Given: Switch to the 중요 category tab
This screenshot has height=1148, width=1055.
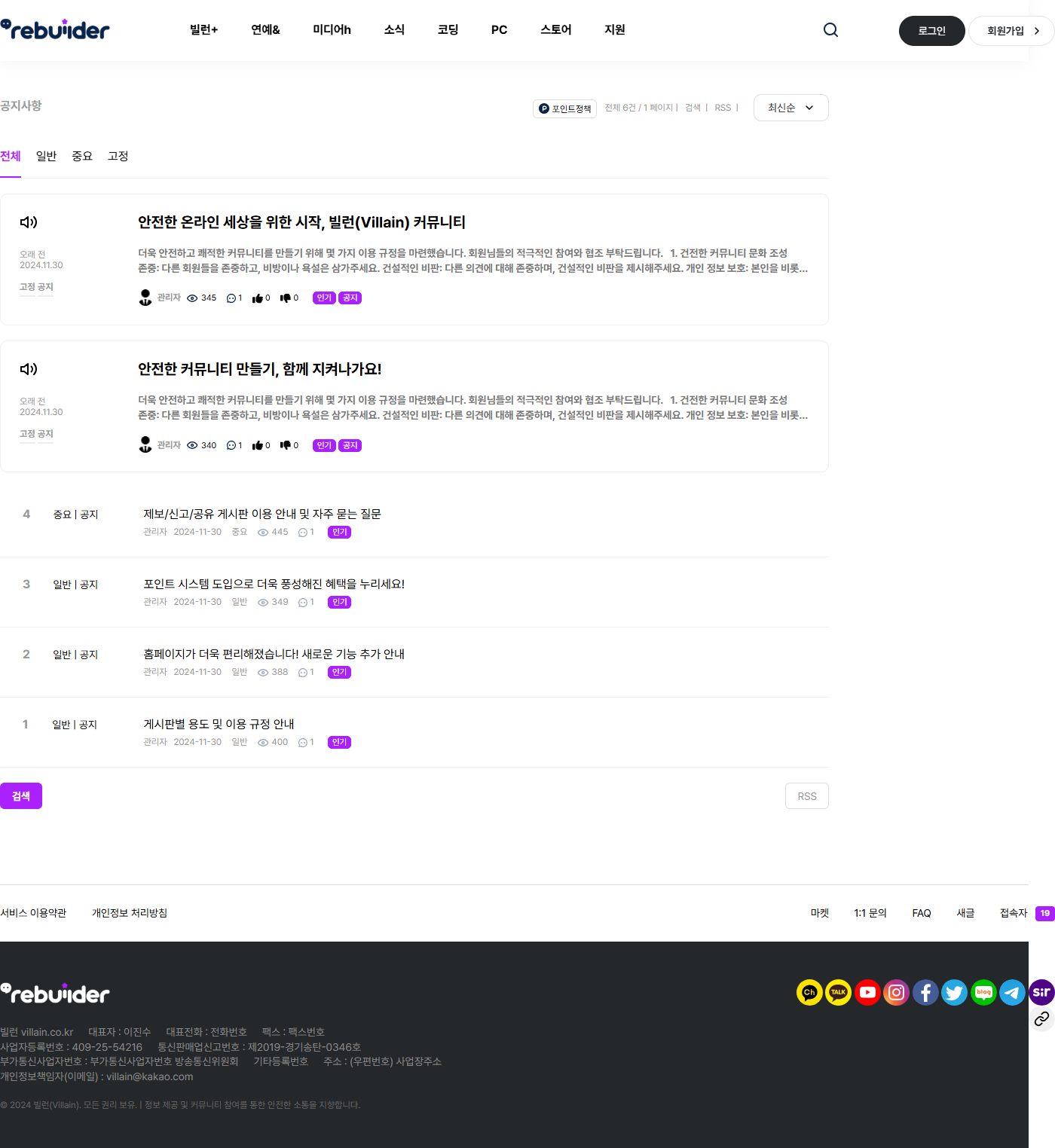Looking at the screenshot, I should 82,156.
